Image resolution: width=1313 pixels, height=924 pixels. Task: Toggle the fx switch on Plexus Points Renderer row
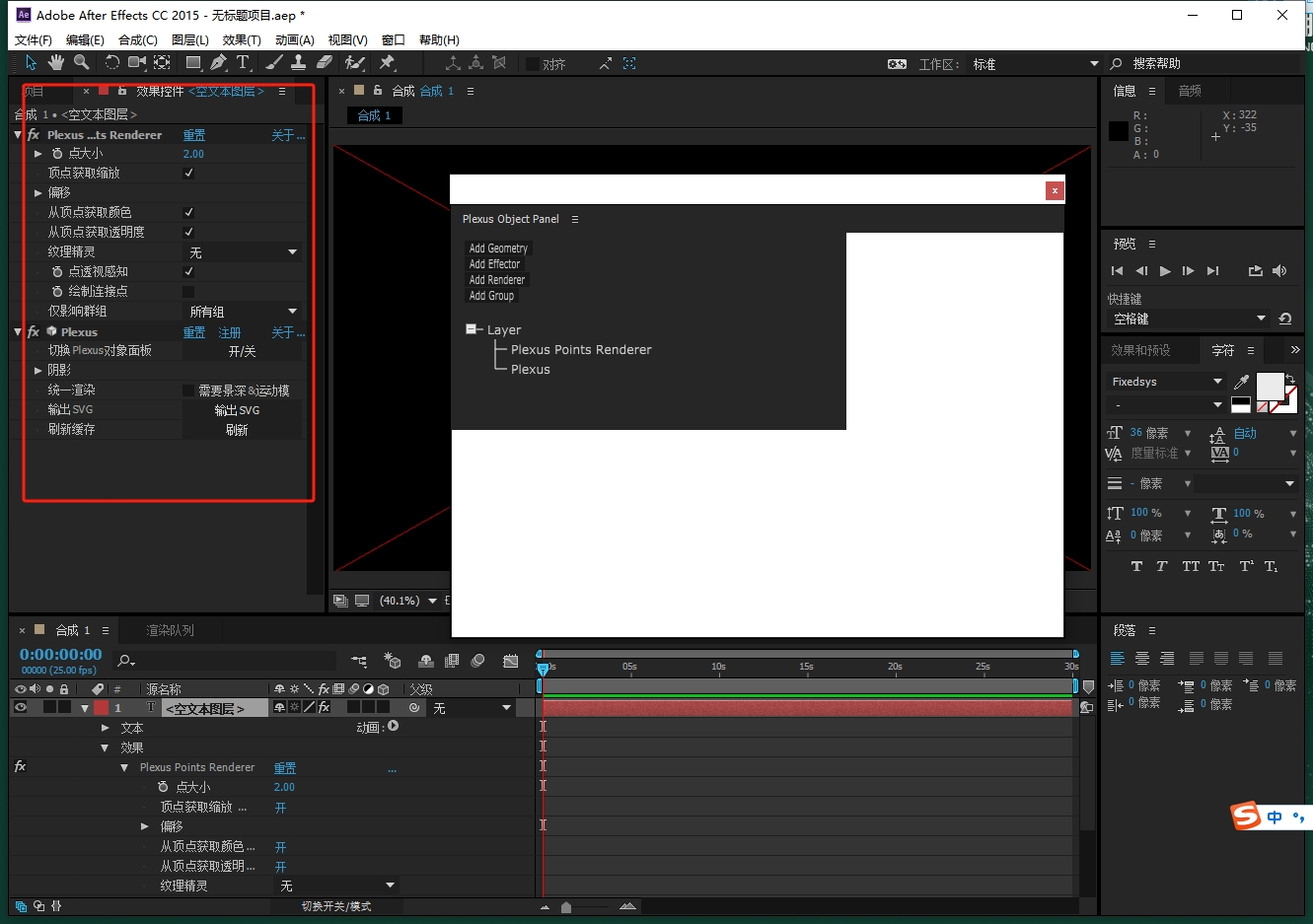click(20, 766)
